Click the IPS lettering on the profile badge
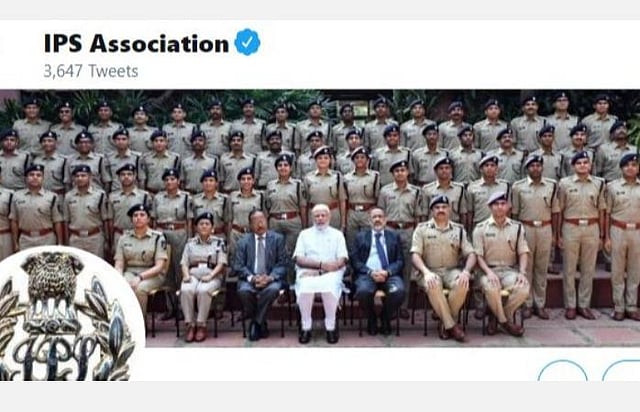This screenshot has height=412, width=640. pos(55,357)
